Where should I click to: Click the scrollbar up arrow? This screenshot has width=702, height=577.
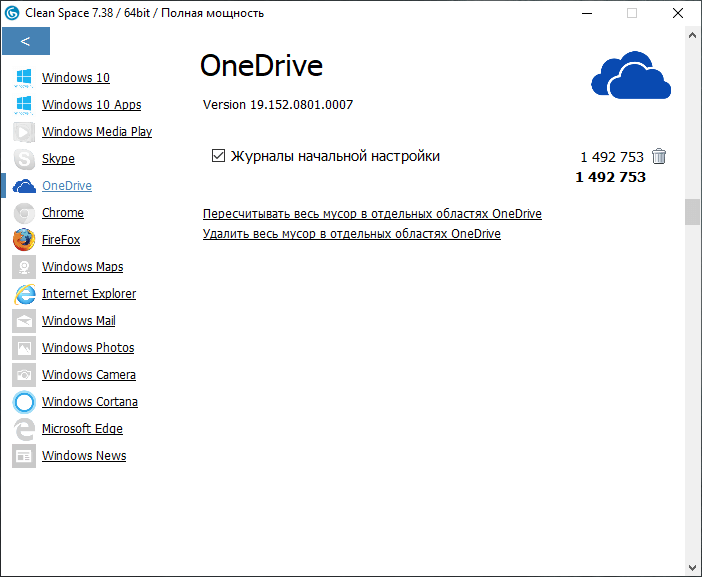click(692, 35)
